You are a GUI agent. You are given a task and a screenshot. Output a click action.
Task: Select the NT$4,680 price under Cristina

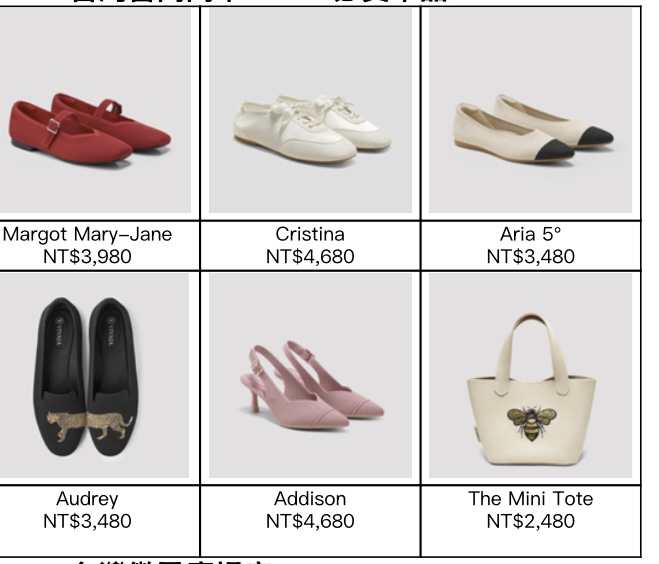coord(310,256)
